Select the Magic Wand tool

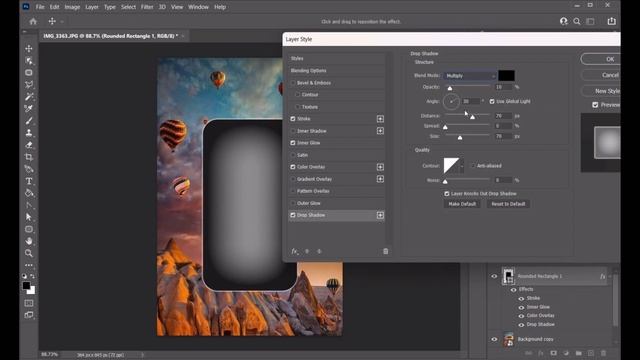pyautogui.click(x=29, y=97)
